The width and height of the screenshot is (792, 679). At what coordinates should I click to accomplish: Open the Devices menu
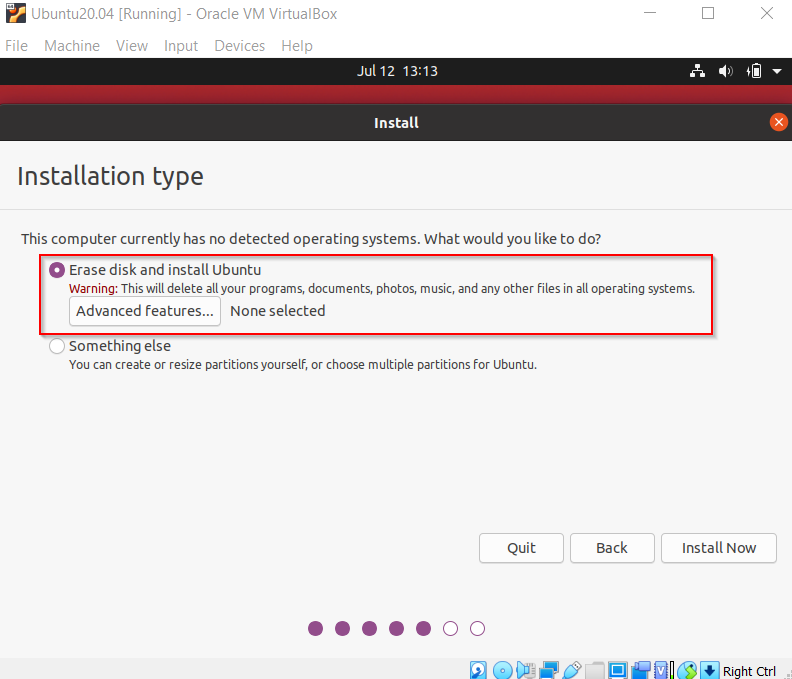(240, 46)
